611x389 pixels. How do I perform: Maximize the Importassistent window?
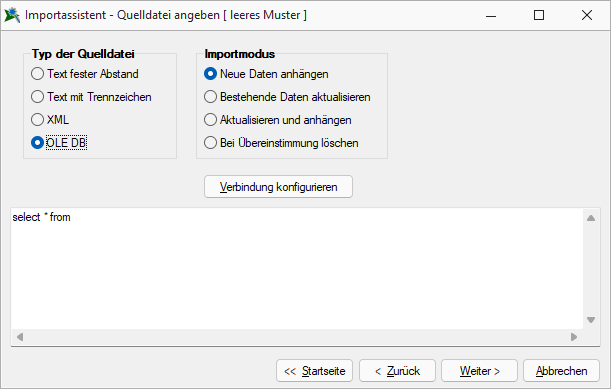click(539, 15)
